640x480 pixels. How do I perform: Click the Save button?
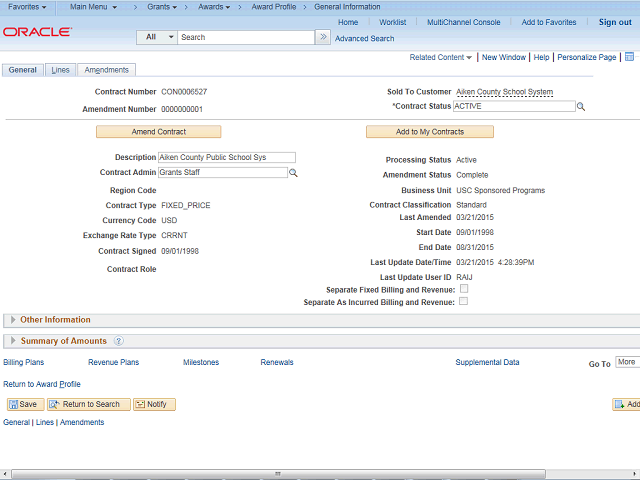click(x=25, y=404)
